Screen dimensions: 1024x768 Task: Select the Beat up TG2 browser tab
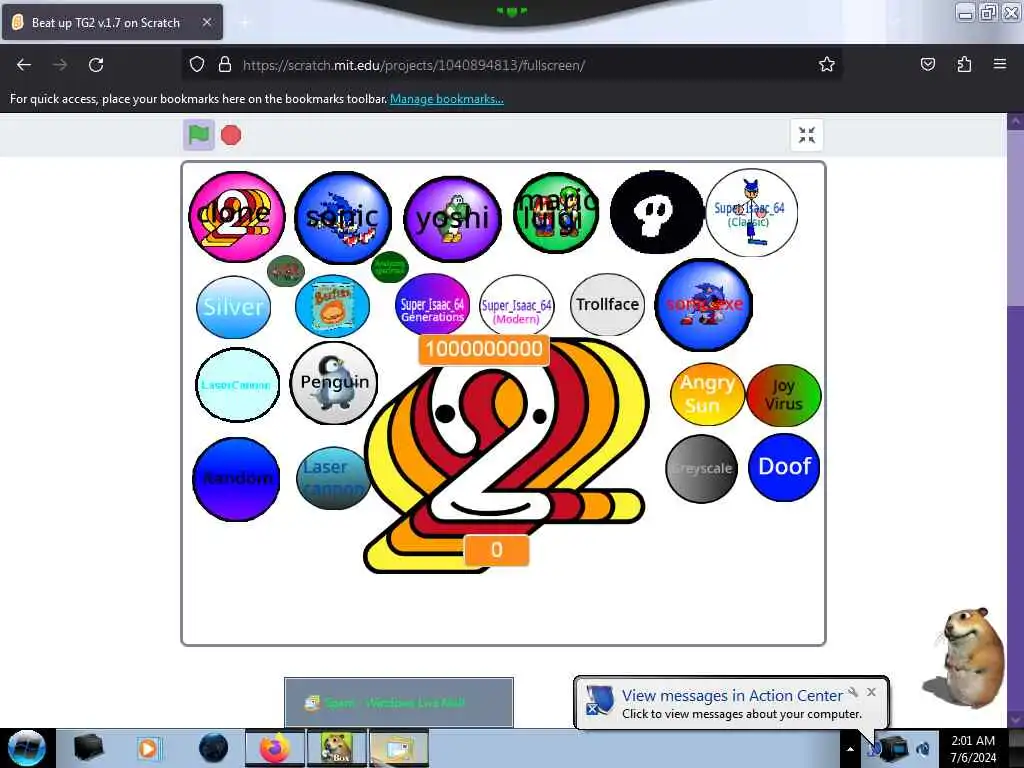coord(112,22)
